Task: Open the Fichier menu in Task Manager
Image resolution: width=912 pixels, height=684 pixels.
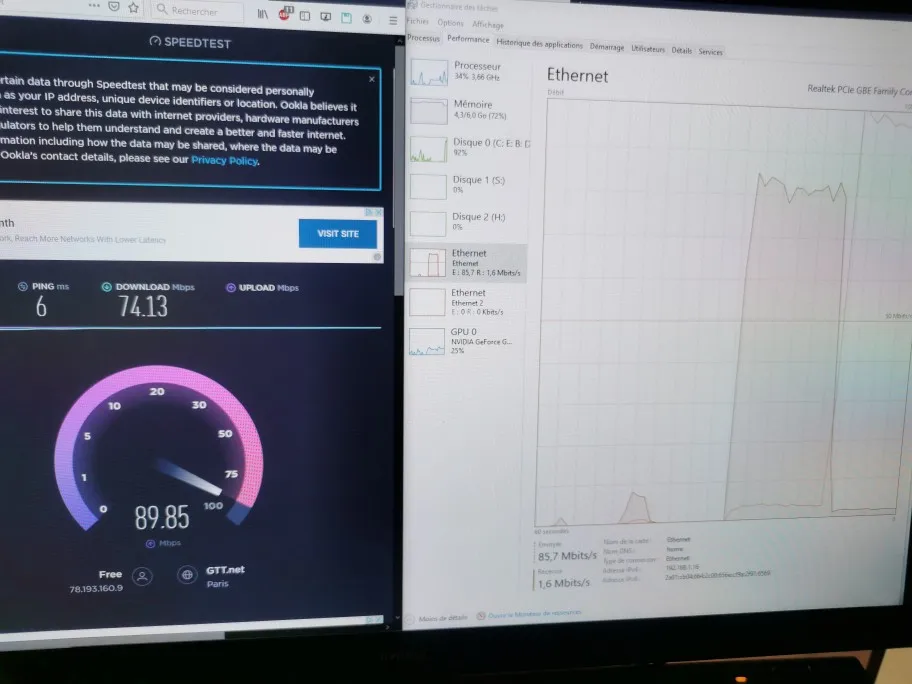Action: [x=417, y=22]
